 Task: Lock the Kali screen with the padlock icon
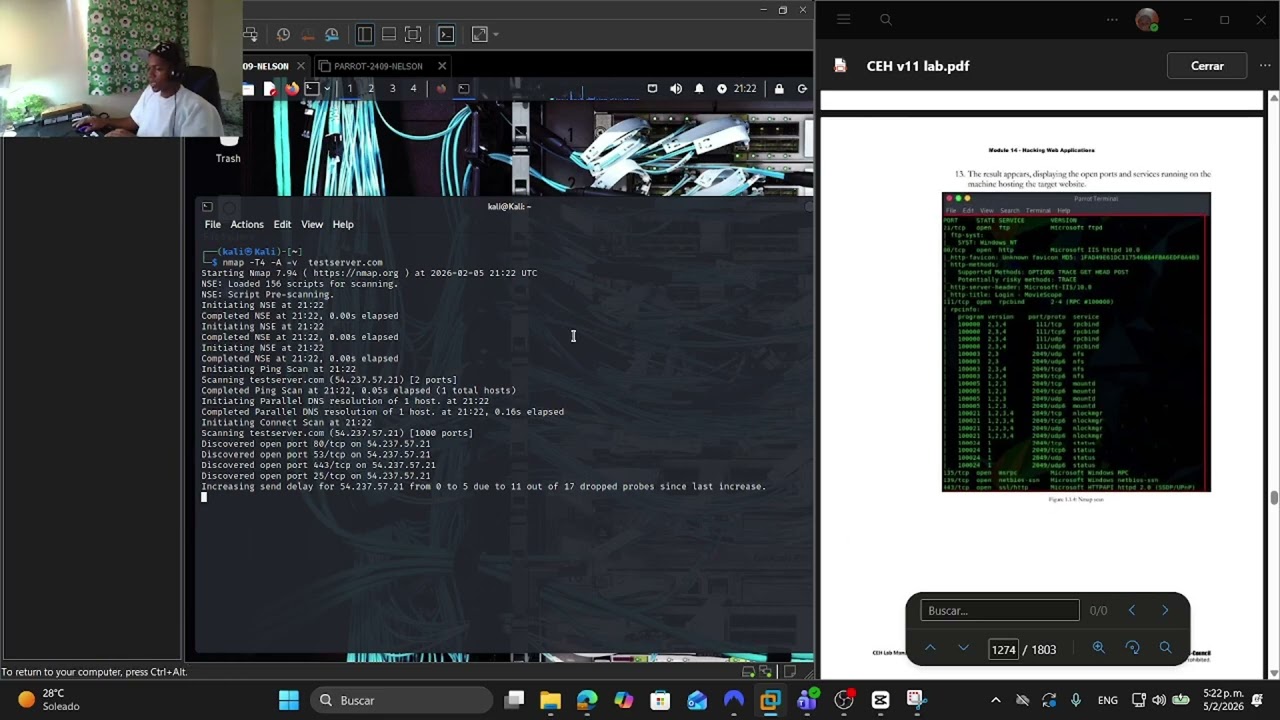[x=779, y=89]
